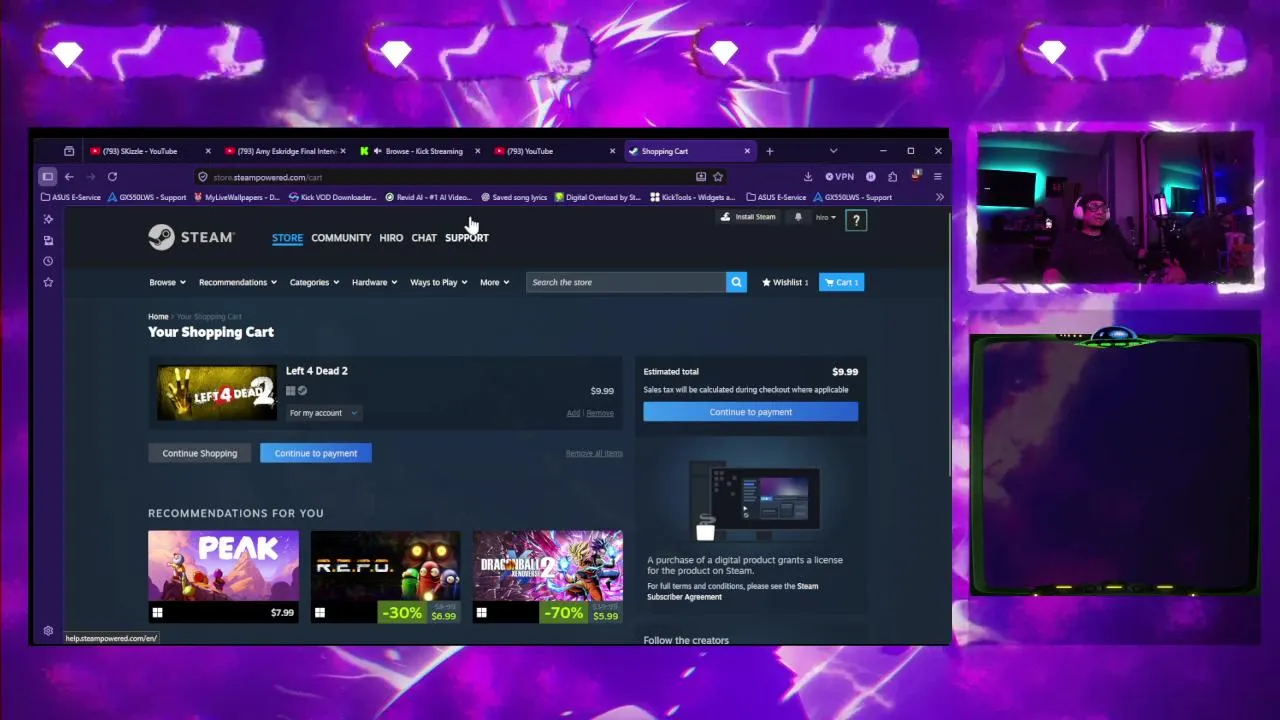Open the Wishlist with star icon

785,282
